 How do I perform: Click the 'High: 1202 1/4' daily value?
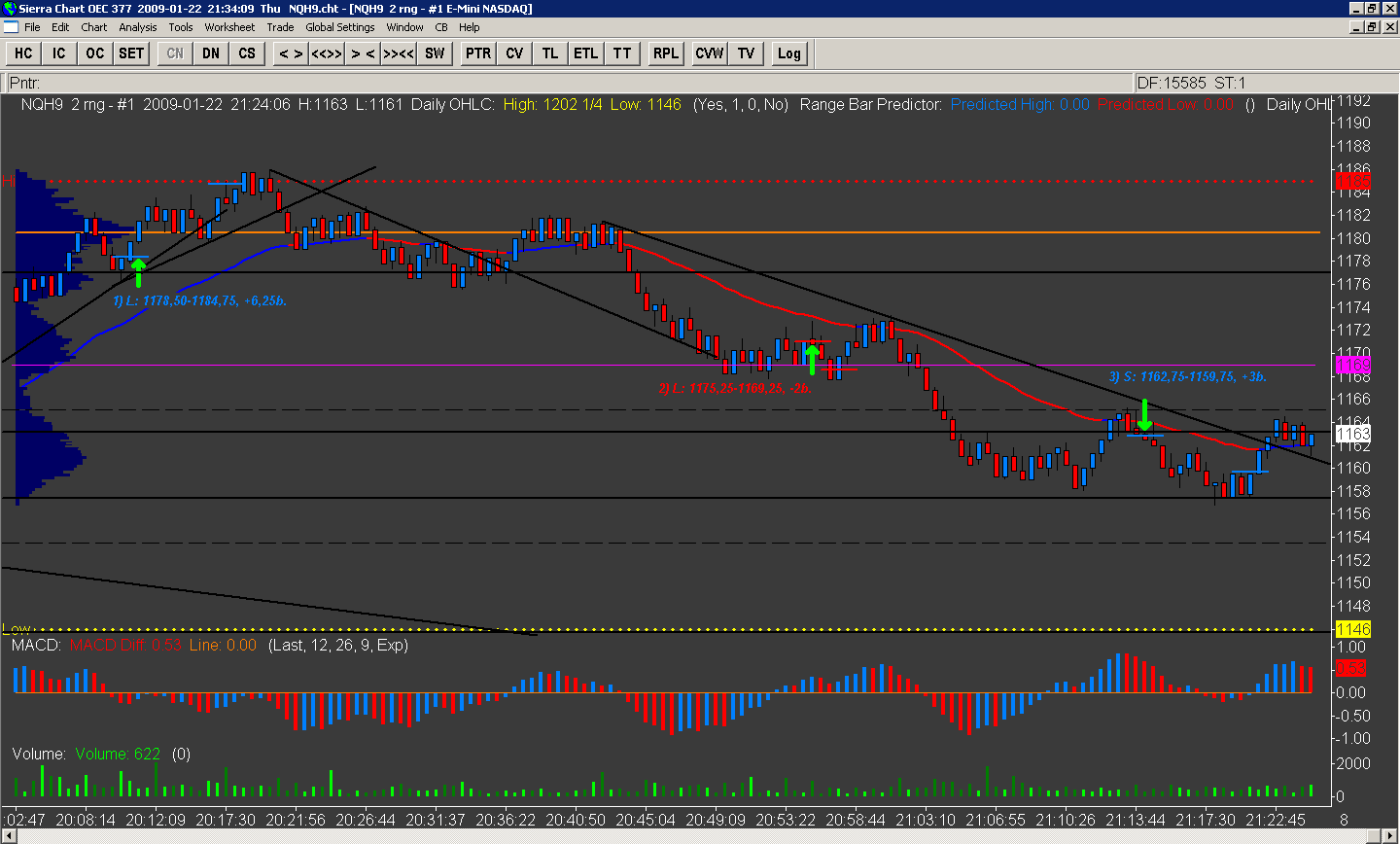point(553,104)
